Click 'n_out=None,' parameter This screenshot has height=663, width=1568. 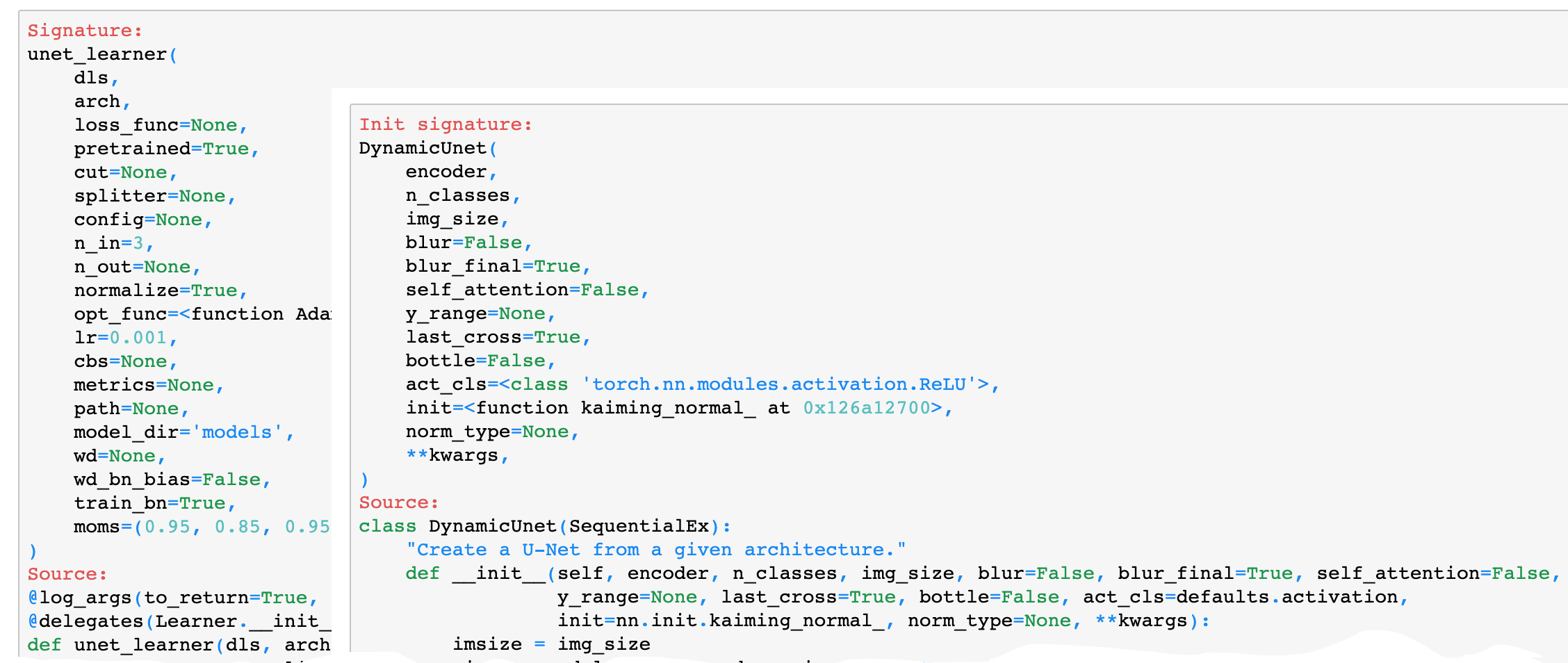138,267
